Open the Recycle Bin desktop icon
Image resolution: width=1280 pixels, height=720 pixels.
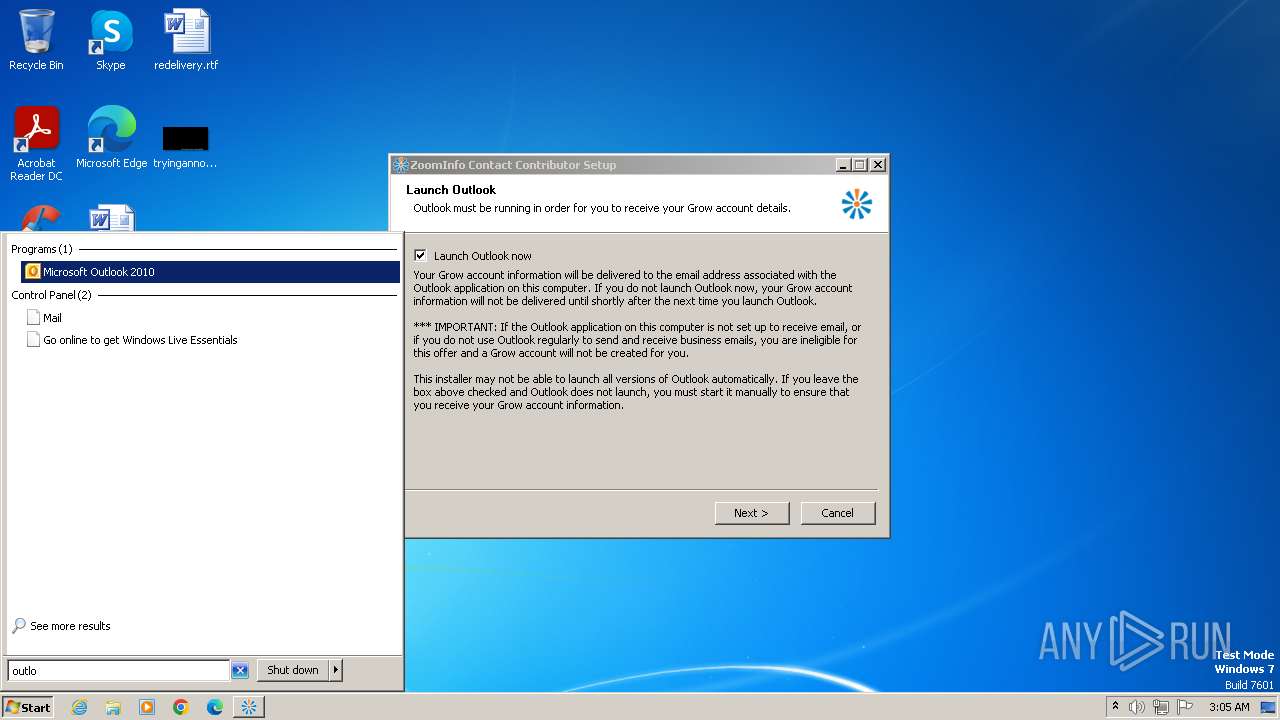[x=36, y=40]
